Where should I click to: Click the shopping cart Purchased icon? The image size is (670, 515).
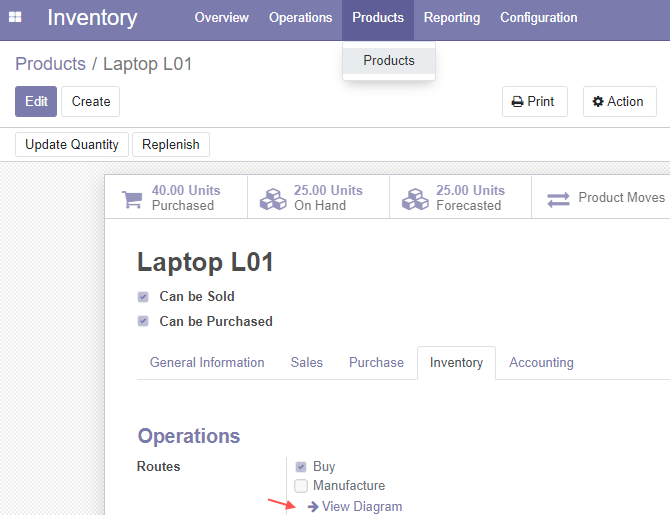132,199
